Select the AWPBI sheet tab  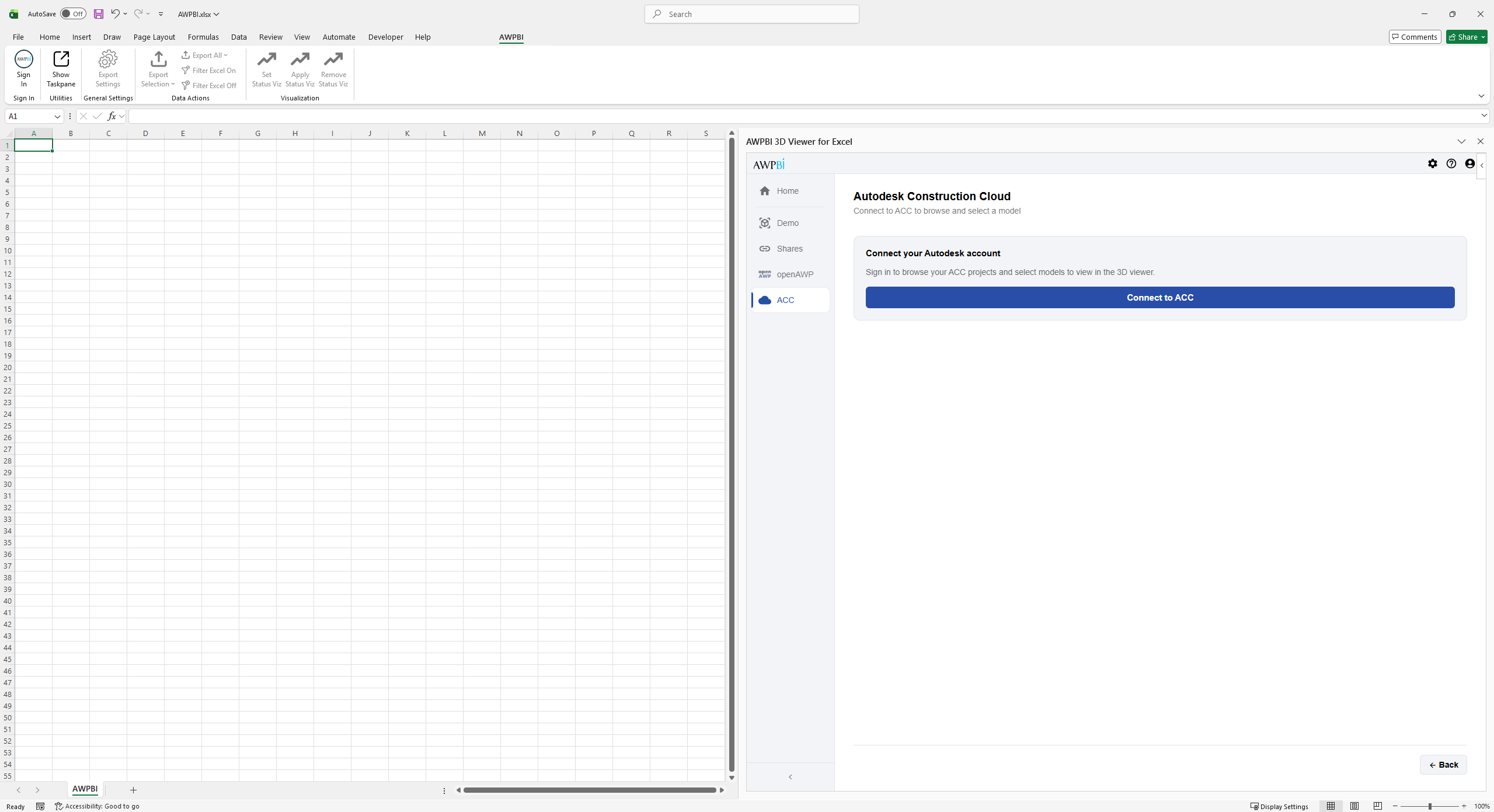[x=85, y=789]
